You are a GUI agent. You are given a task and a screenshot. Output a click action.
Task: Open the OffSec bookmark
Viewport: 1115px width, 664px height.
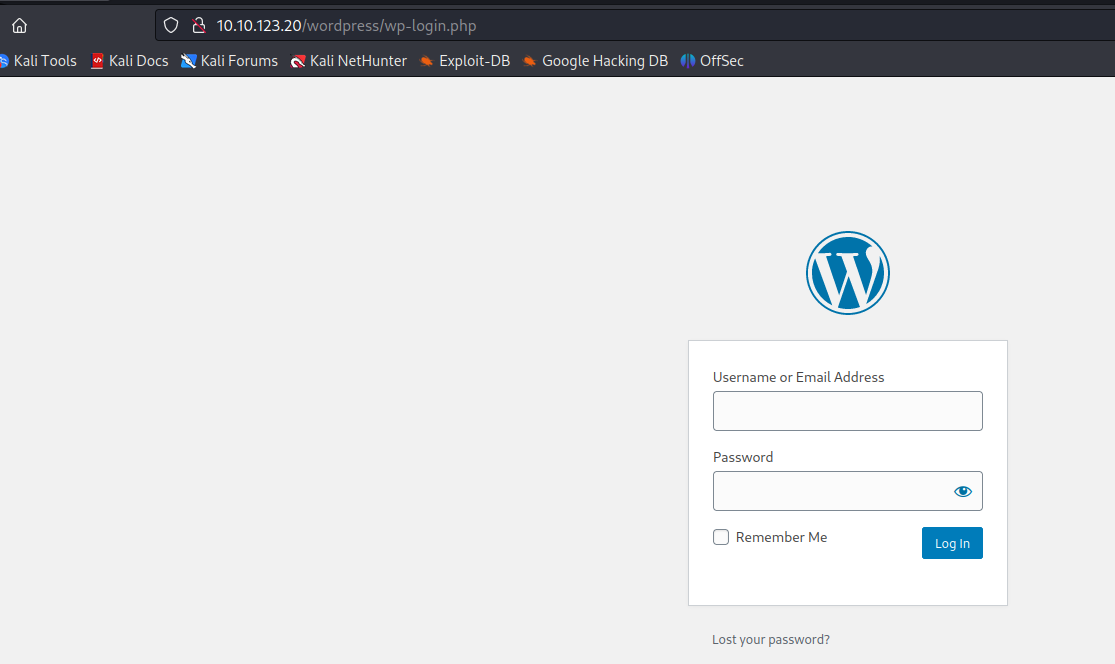(x=713, y=61)
